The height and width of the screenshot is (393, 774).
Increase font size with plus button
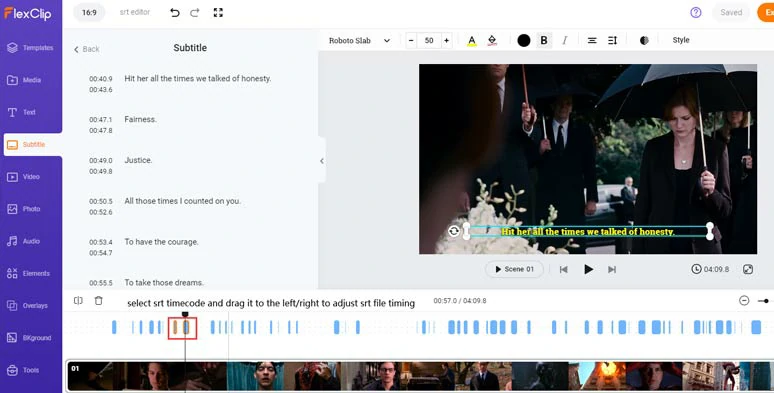pos(447,40)
